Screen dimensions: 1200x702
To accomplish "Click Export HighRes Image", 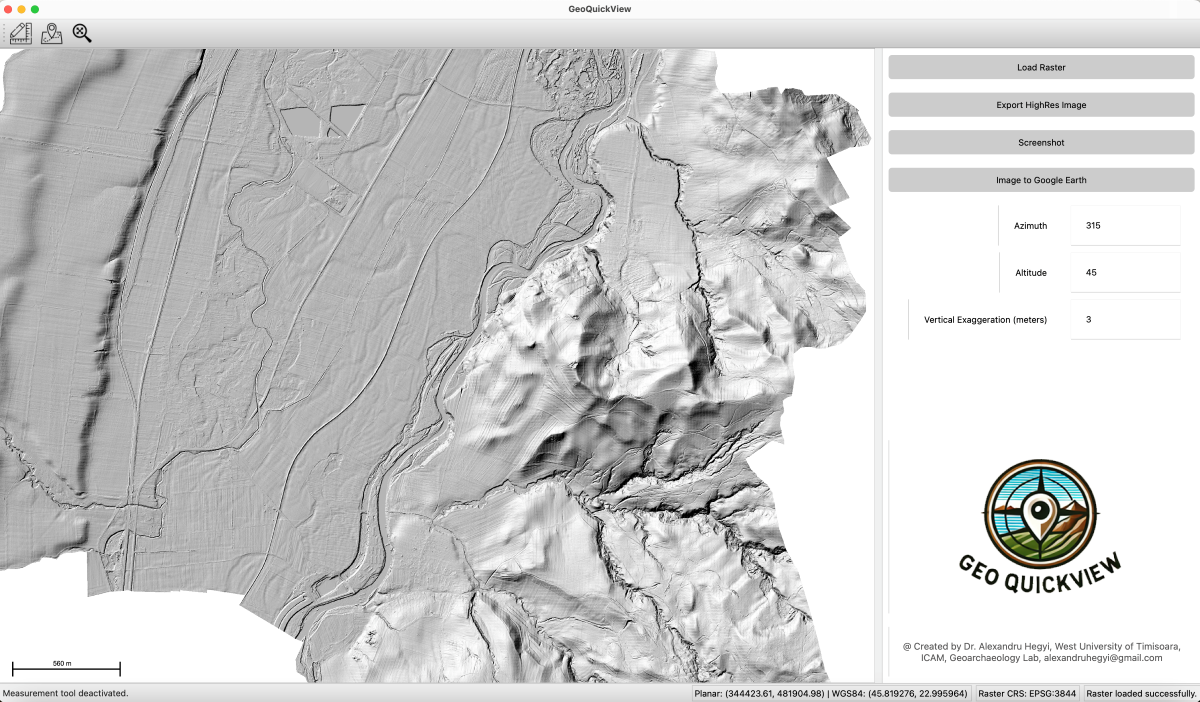I will [1042, 104].
